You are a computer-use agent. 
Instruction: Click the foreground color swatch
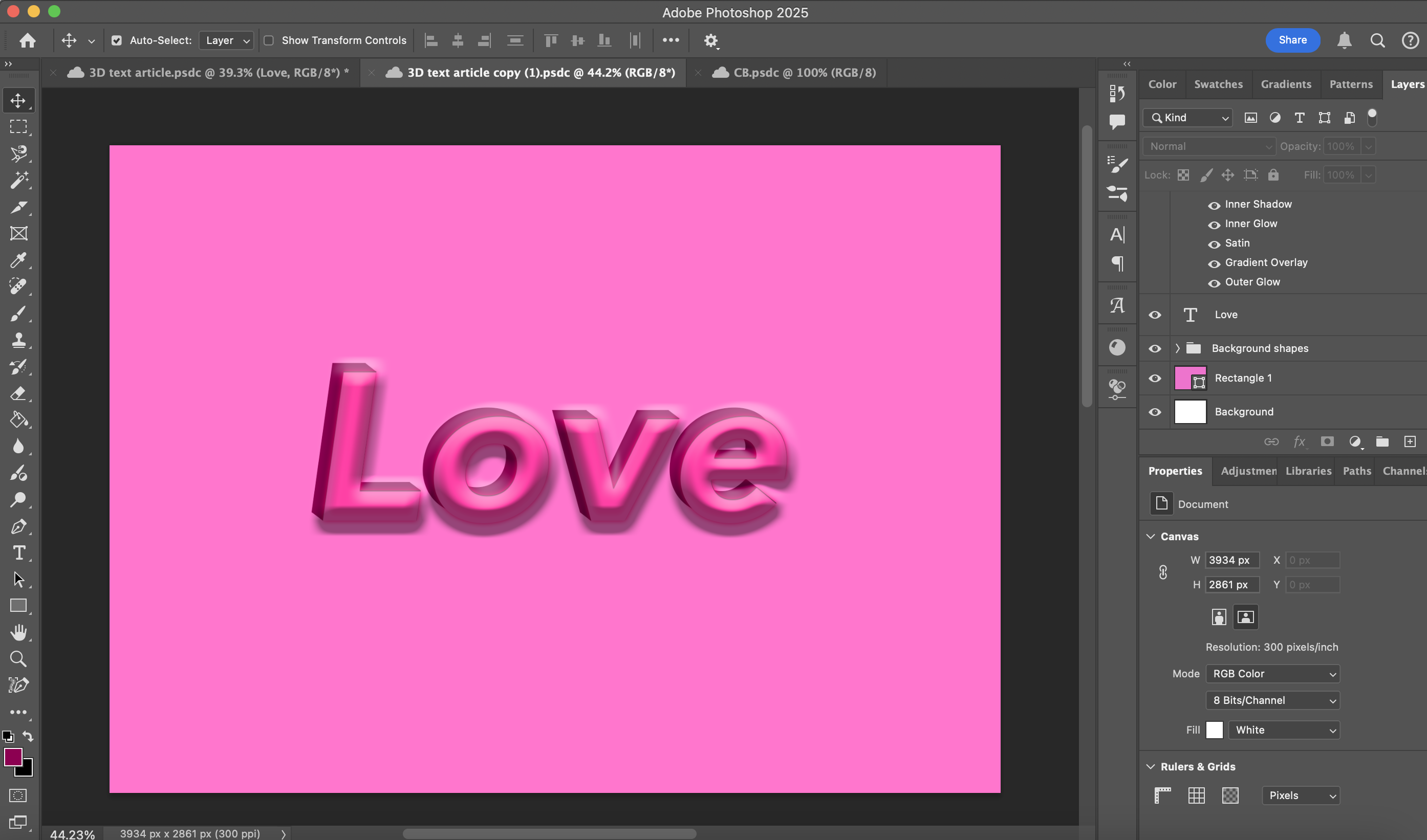14,757
